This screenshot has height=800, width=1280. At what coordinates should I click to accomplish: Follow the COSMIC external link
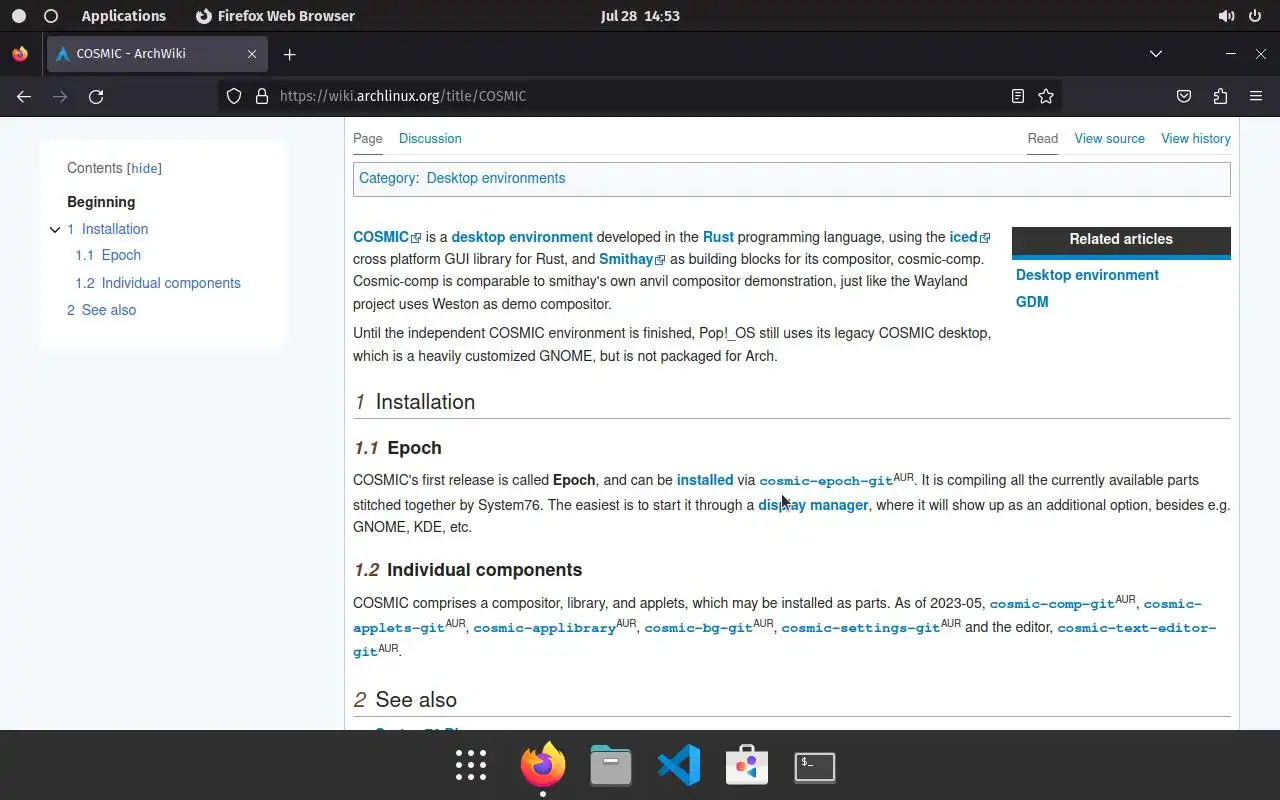[386, 237]
